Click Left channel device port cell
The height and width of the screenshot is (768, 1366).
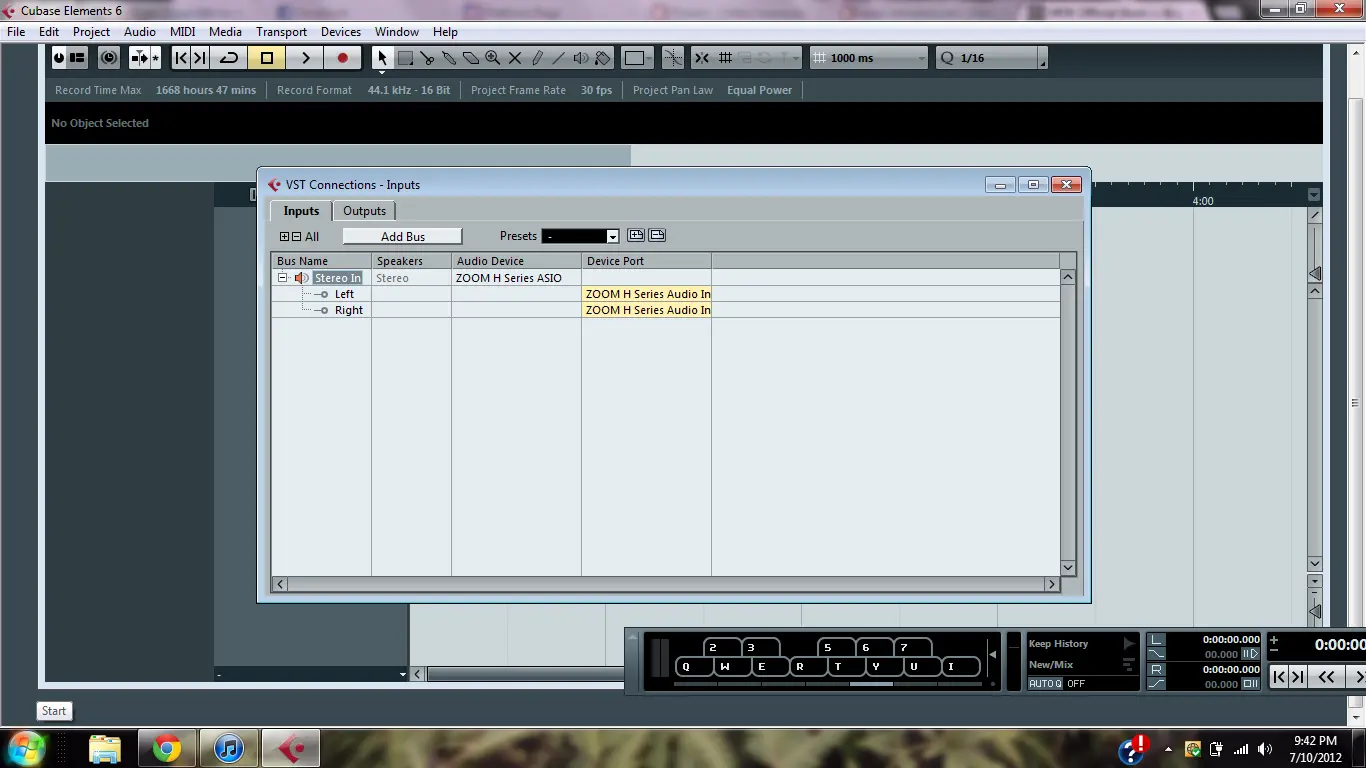pos(646,294)
